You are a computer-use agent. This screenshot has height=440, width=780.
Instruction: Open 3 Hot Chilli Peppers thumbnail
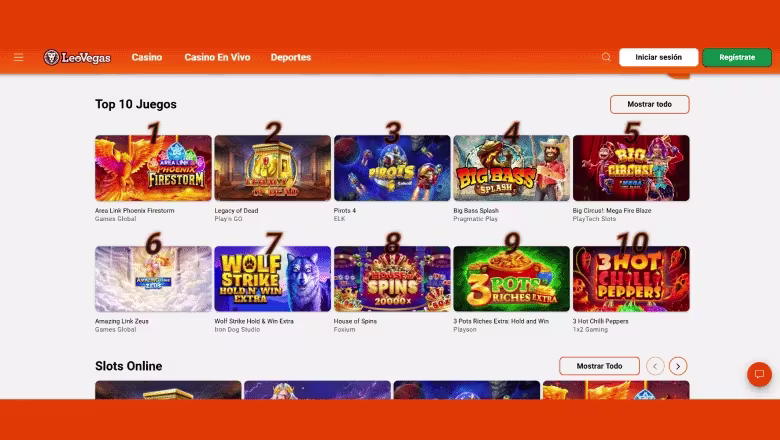click(631, 279)
